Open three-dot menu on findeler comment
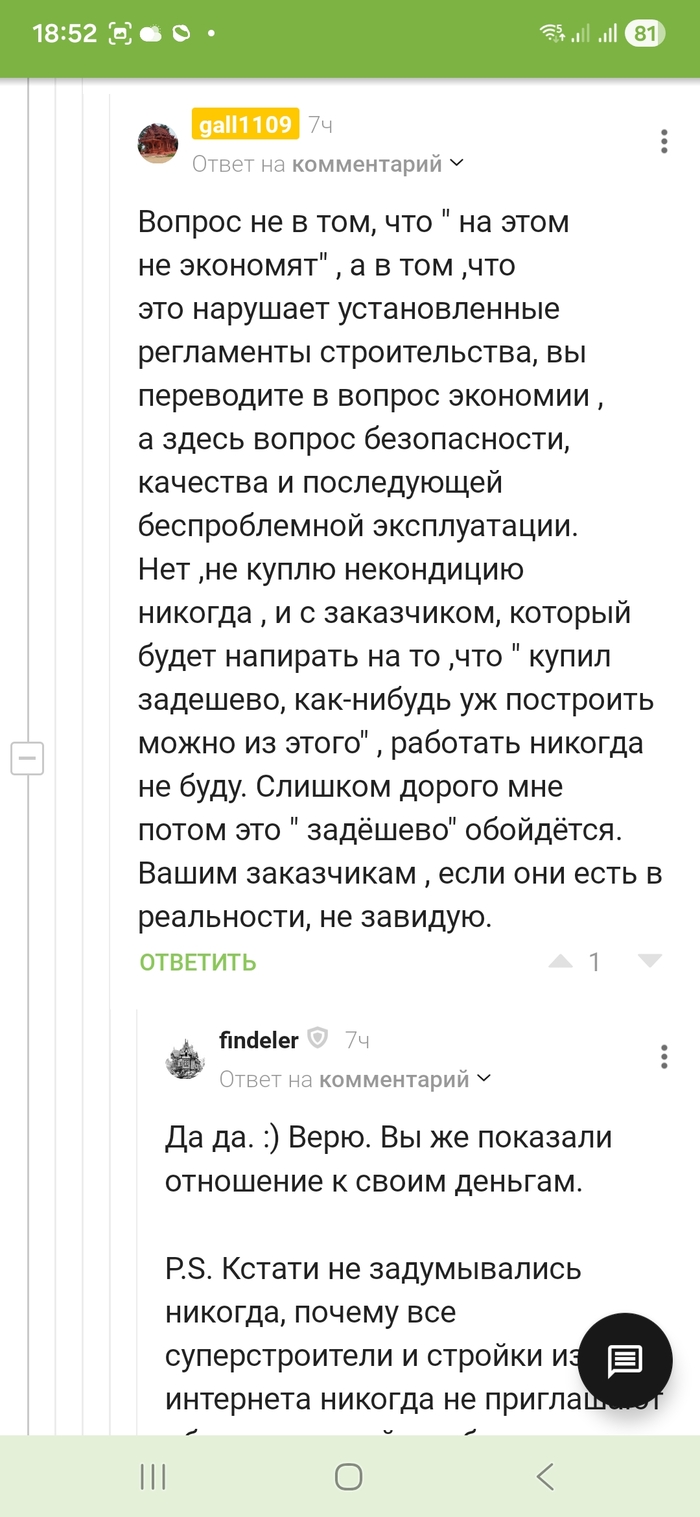Screen dimensions: 700x1517 coord(664,1057)
